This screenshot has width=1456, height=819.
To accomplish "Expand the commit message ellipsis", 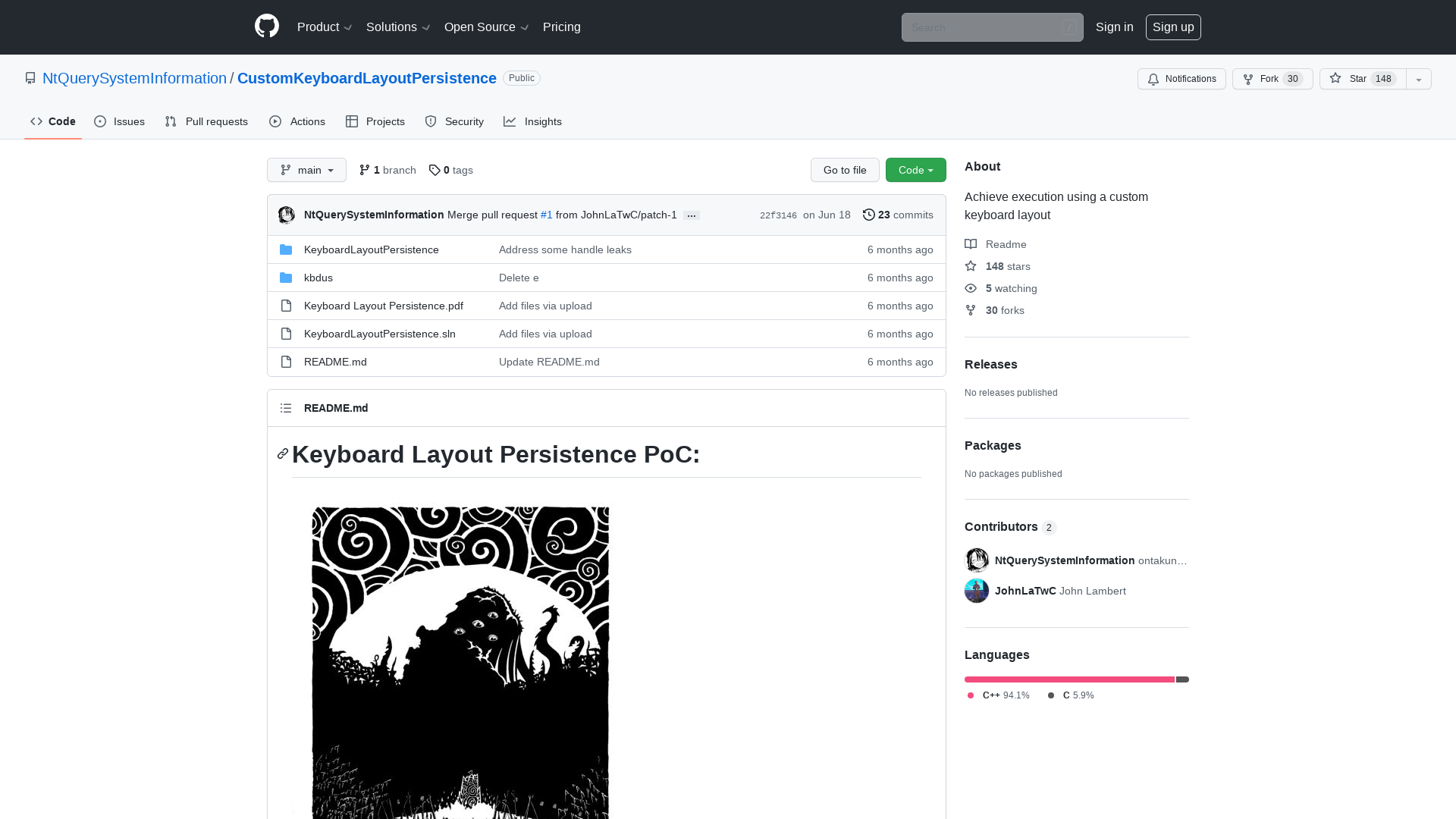I will pyautogui.click(x=692, y=215).
